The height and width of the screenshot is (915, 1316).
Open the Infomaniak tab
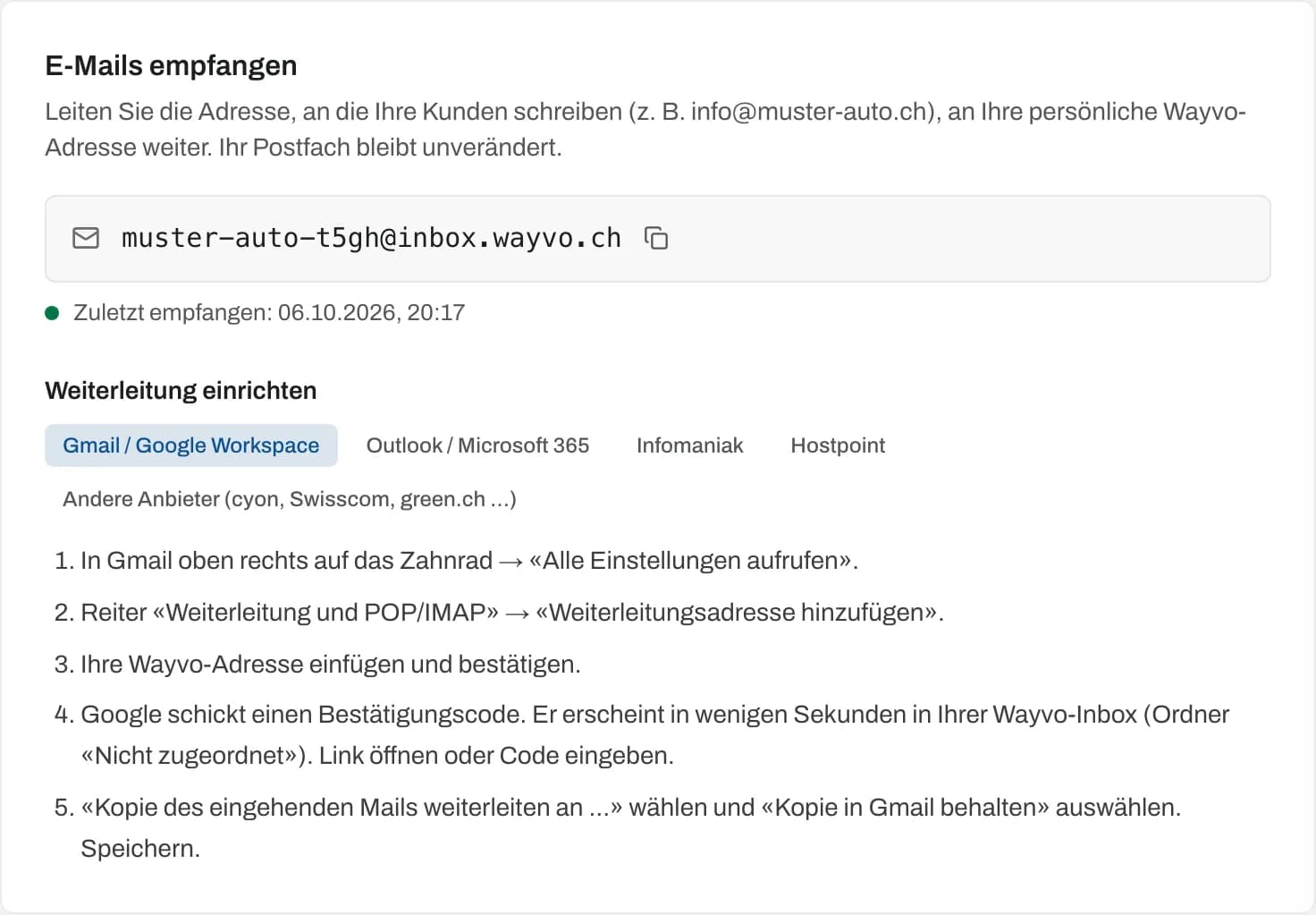coord(689,445)
